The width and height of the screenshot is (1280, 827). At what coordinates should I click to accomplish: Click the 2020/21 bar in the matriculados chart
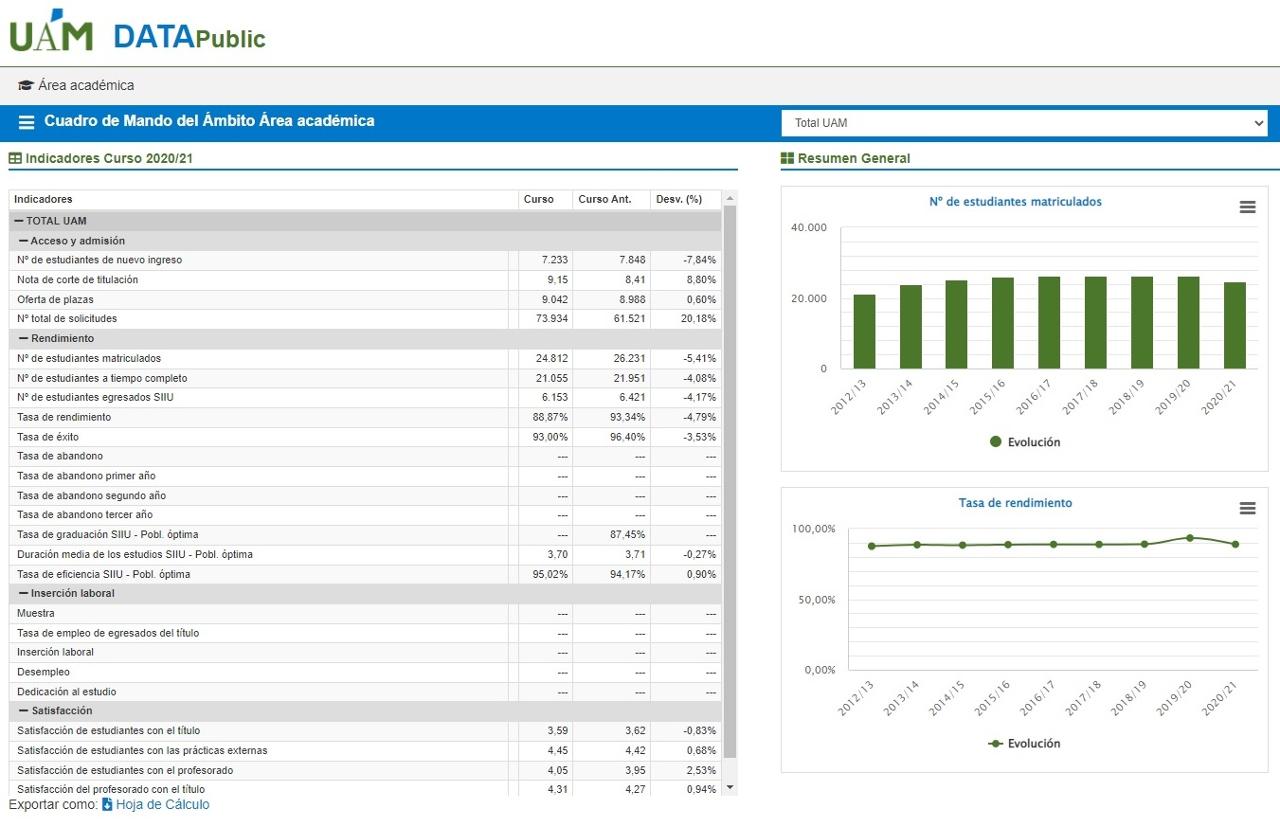(x=1235, y=325)
